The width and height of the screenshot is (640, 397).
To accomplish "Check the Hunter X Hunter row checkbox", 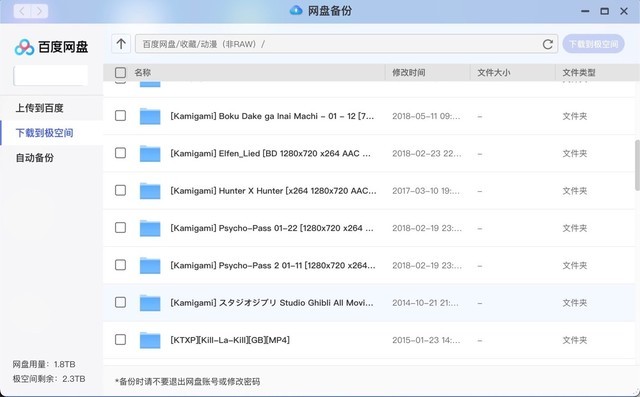I will tap(120, 190).
